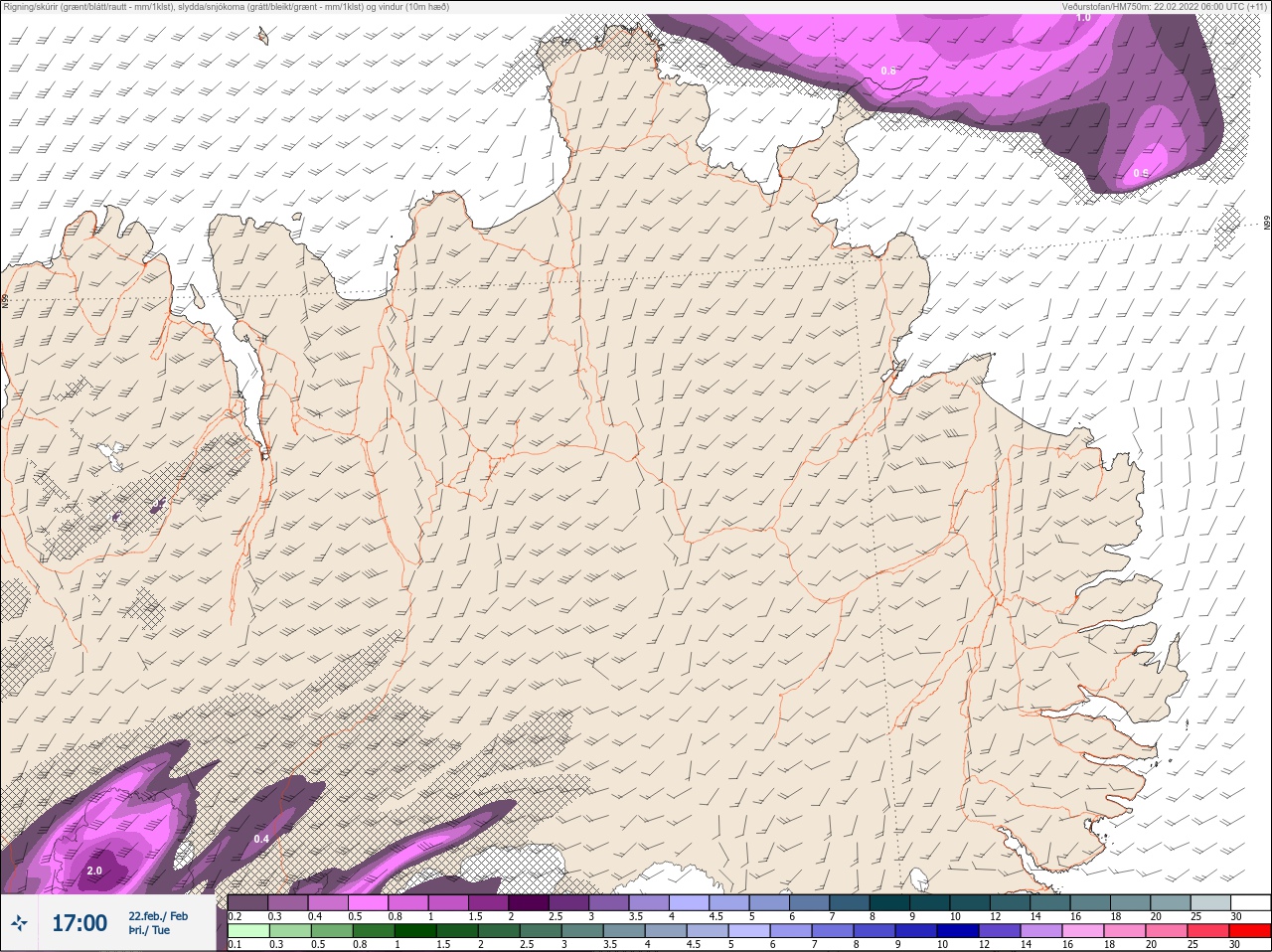Click the white swatch ending the upper legend

point(1250,902)
